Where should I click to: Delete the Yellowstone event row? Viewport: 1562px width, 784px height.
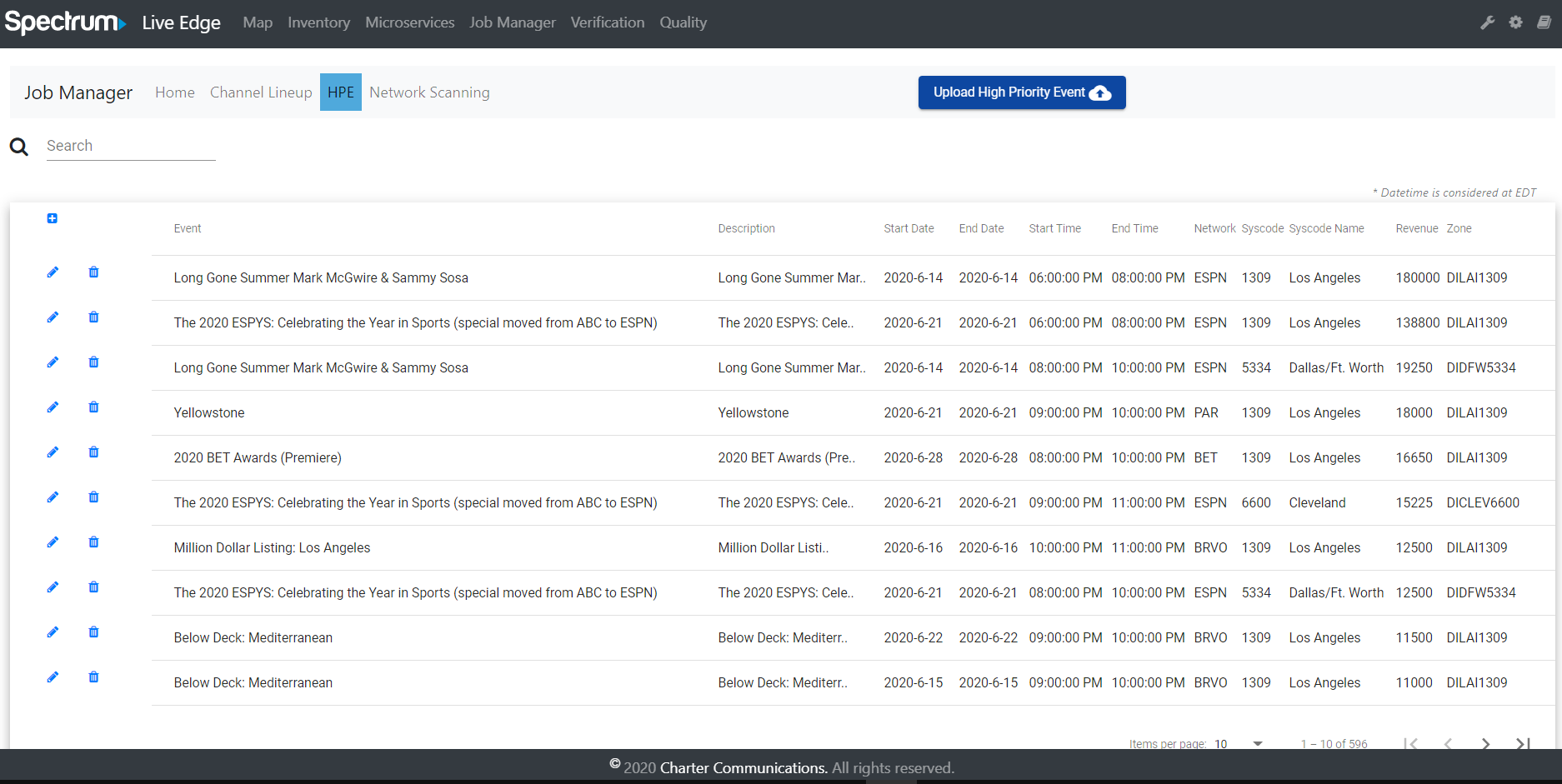93,407
